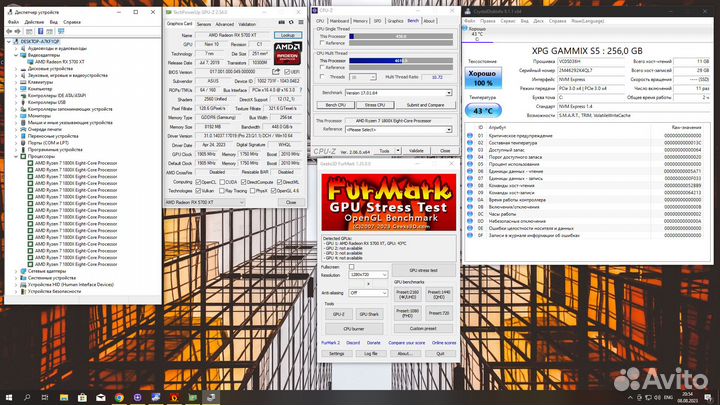Open the Benchmark version dropdown in CPU-Z
Screen dimensions: 720x405
point(398,93)
